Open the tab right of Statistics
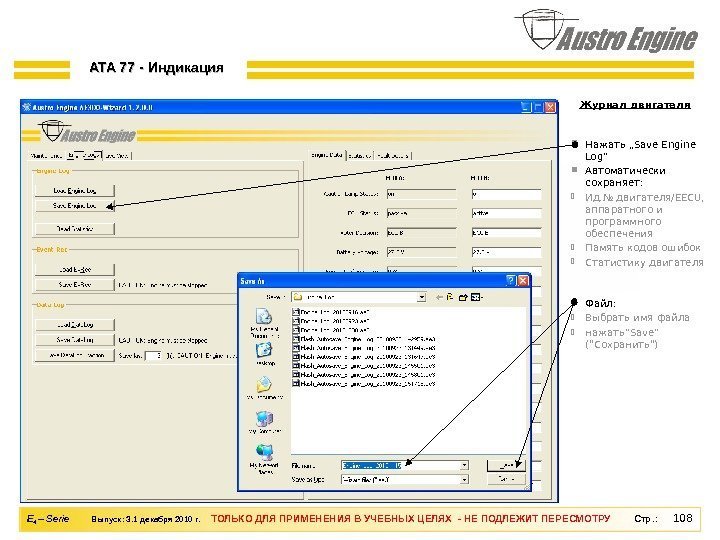 pos(393,156)
